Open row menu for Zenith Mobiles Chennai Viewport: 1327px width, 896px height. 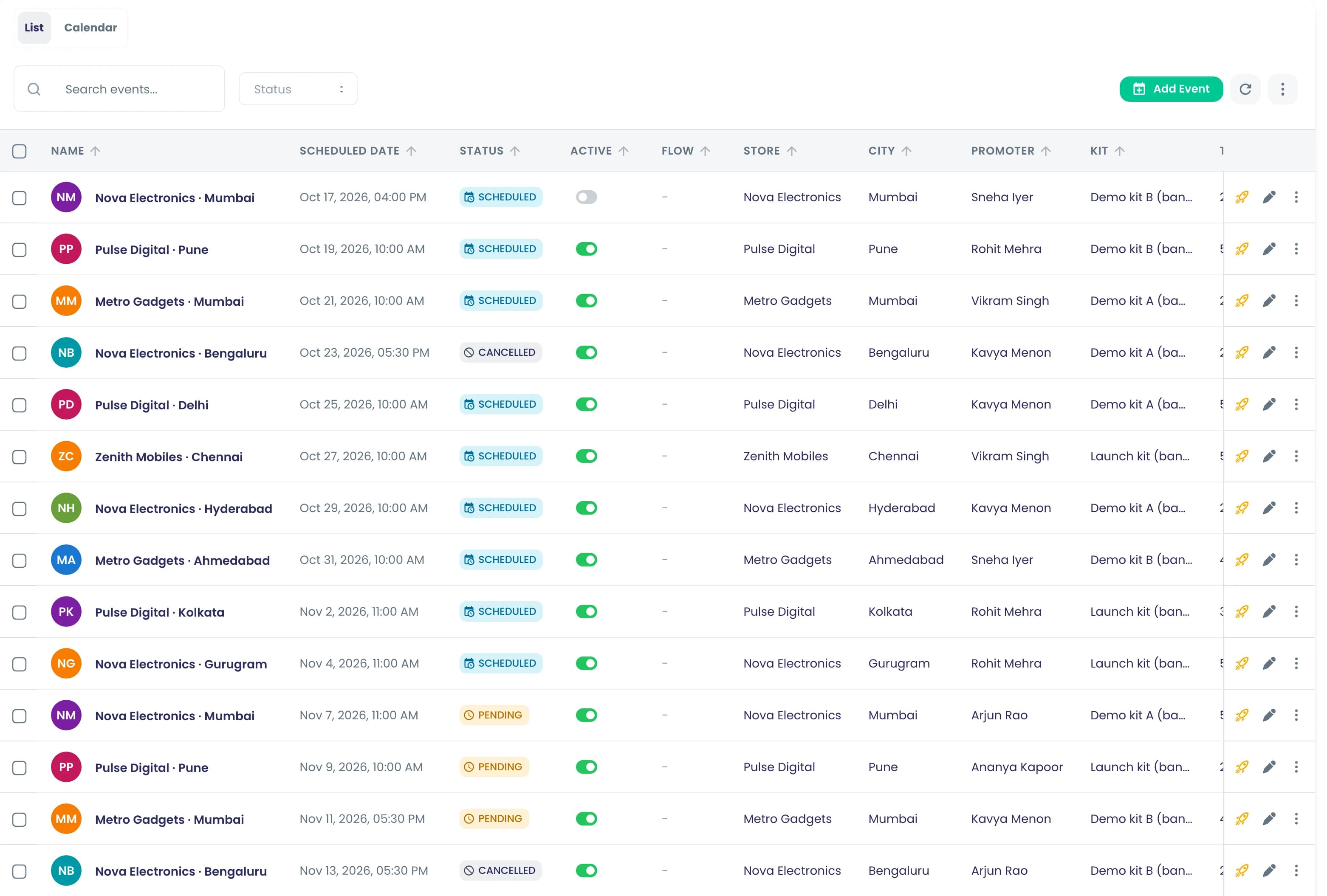pyautogui.click(x=1296, y=456)
